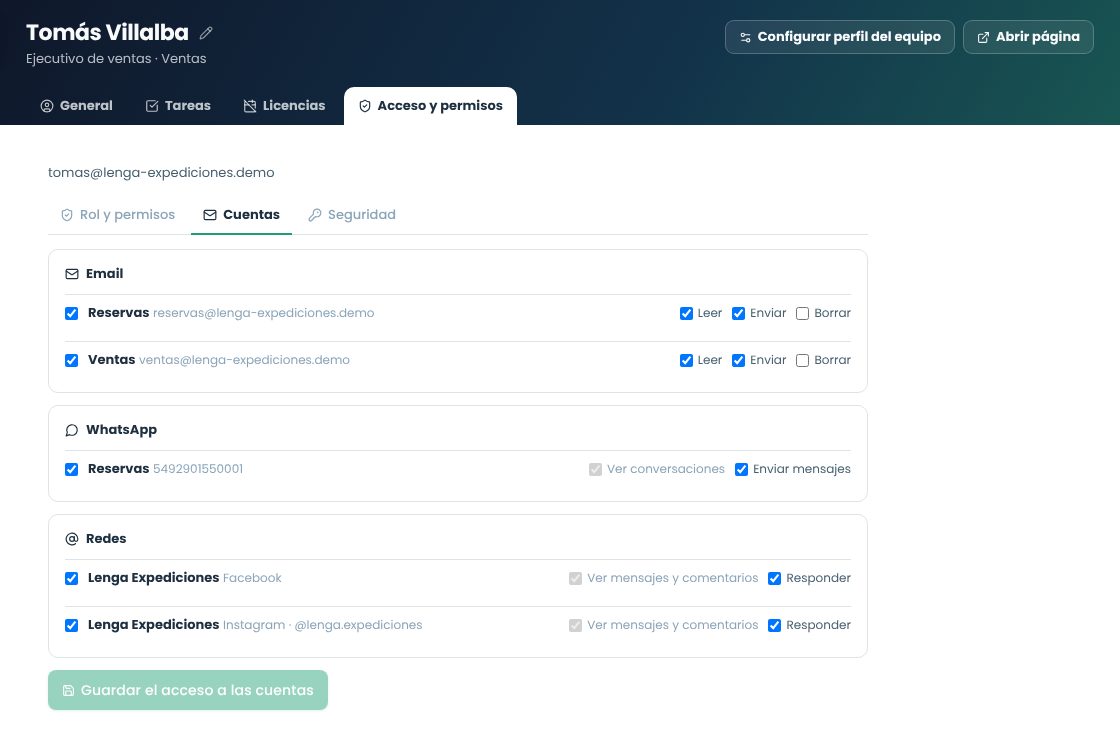Click Guardar el acceso a las cuentas
Screen dimensions: 1120x740
coord(188,690)
